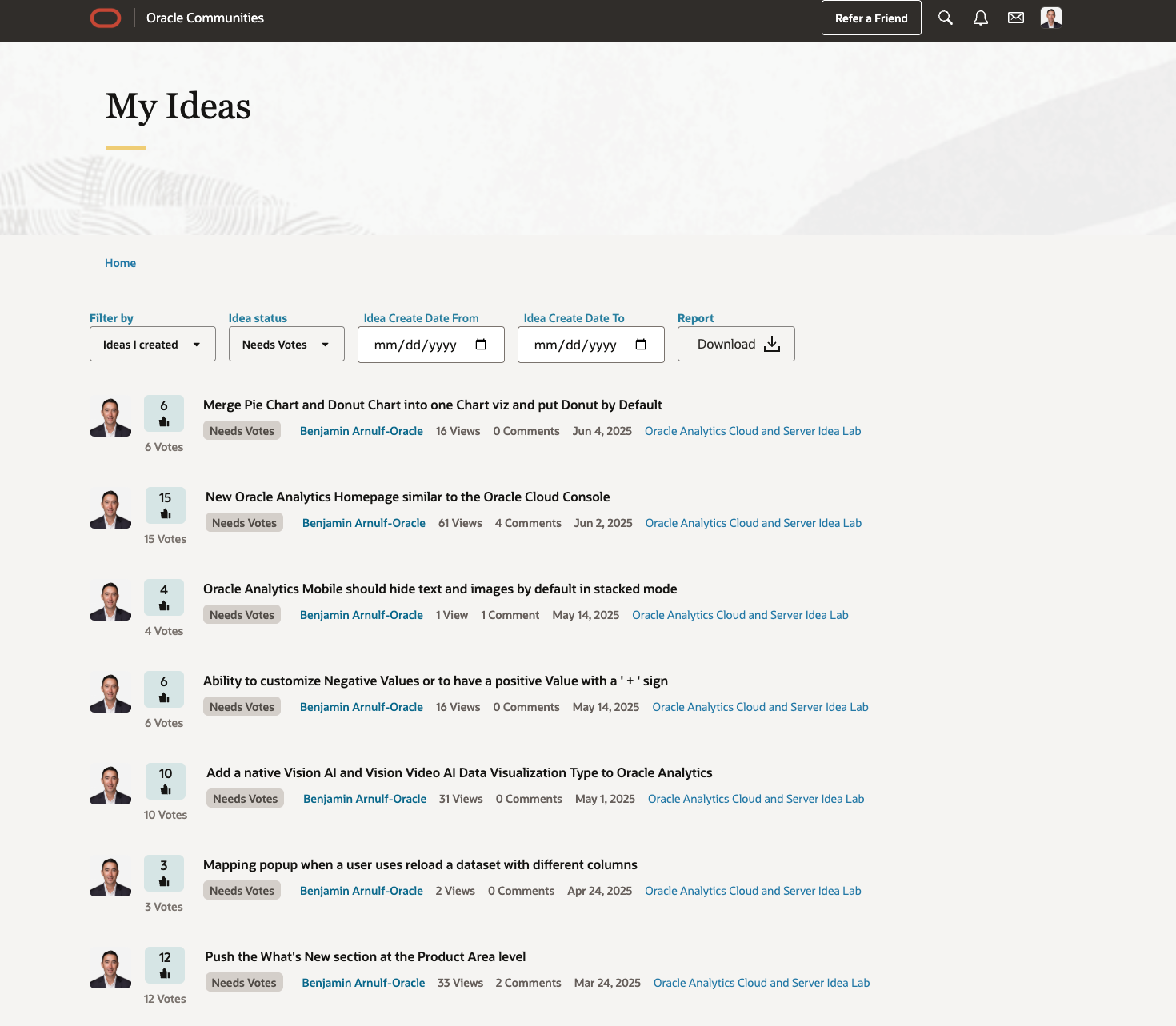This screenshot has width=1176, height=1026.
Task: Click calendar icon in Idea Create Date From
Action: (481, 345)
